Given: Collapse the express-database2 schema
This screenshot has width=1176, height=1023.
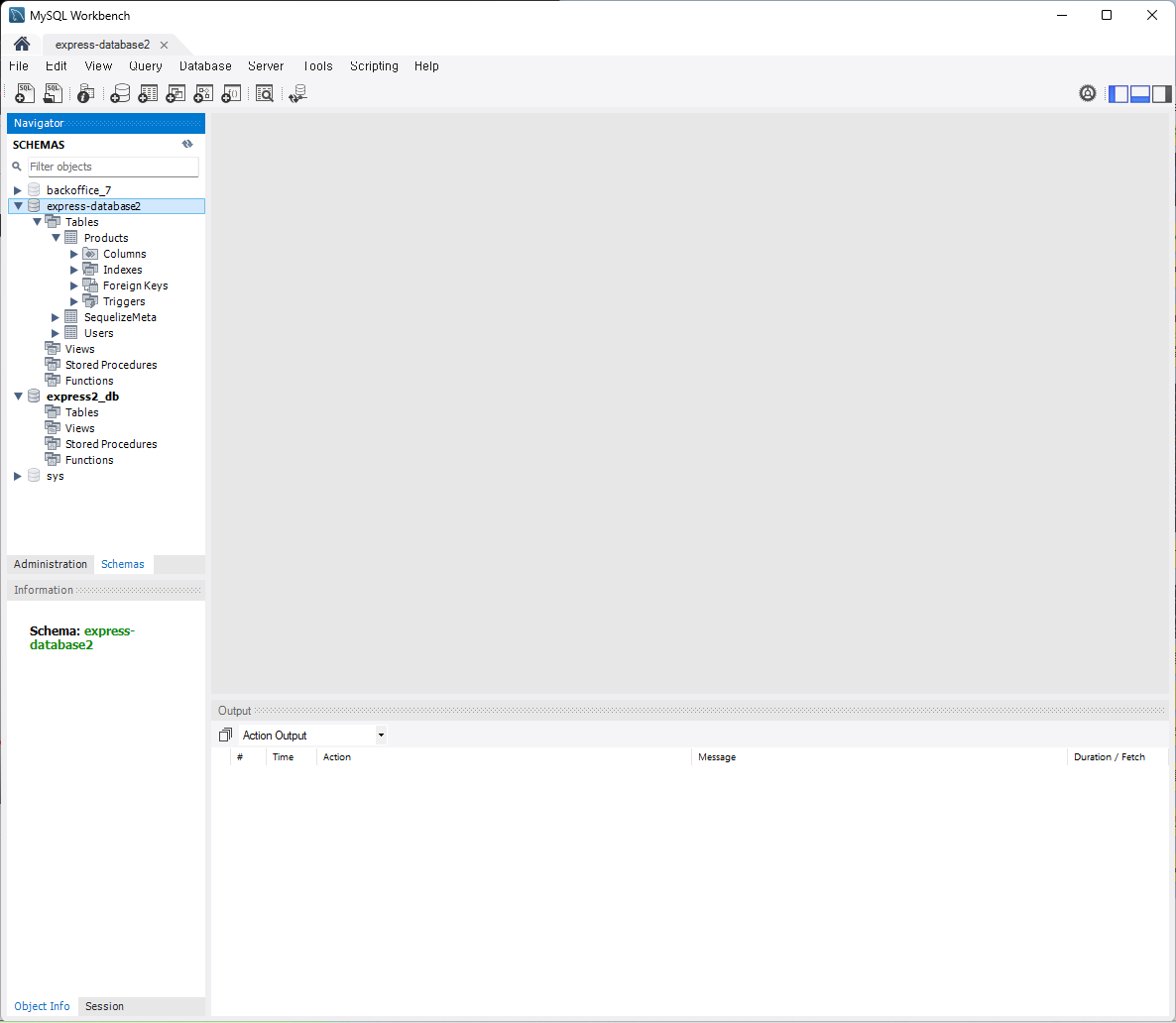Looking at the screenshot, I should (x=18, y=206).
